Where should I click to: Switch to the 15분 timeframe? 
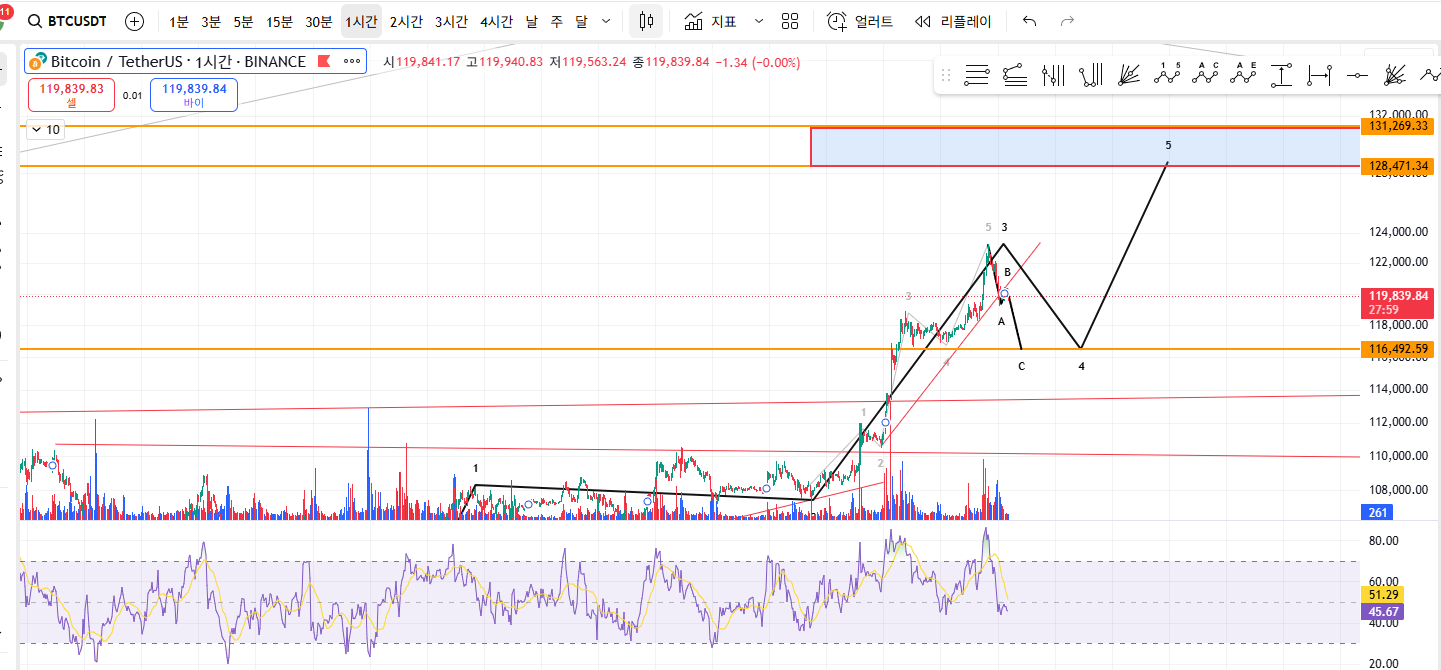(279, 21)
